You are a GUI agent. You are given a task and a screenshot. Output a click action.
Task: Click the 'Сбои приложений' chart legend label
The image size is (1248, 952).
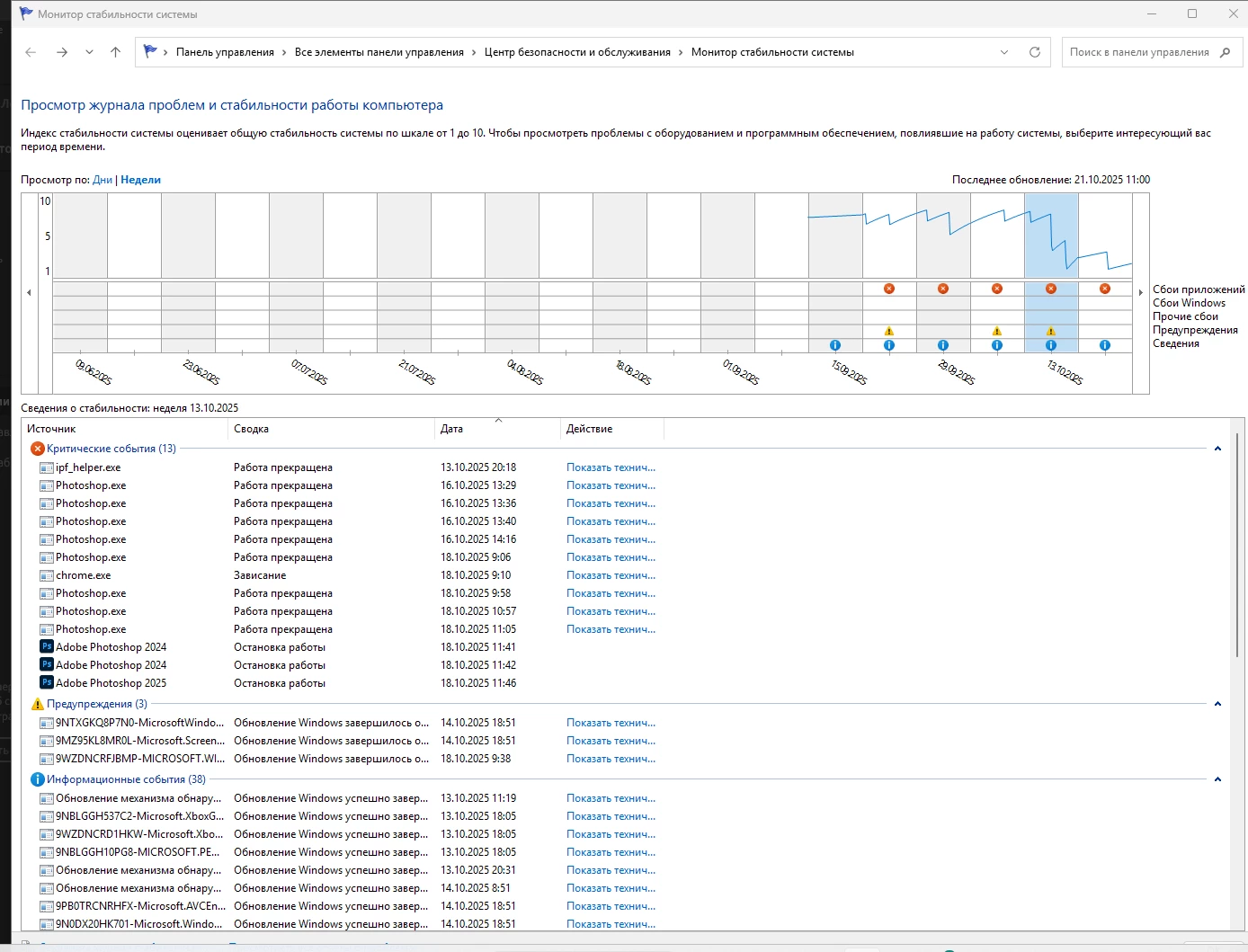[1199, 289]
